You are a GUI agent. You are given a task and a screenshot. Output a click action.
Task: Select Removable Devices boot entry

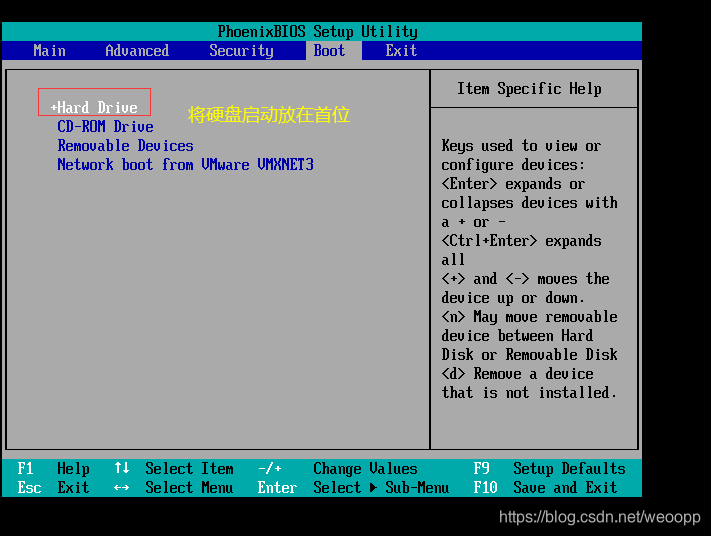pos(125,146)
